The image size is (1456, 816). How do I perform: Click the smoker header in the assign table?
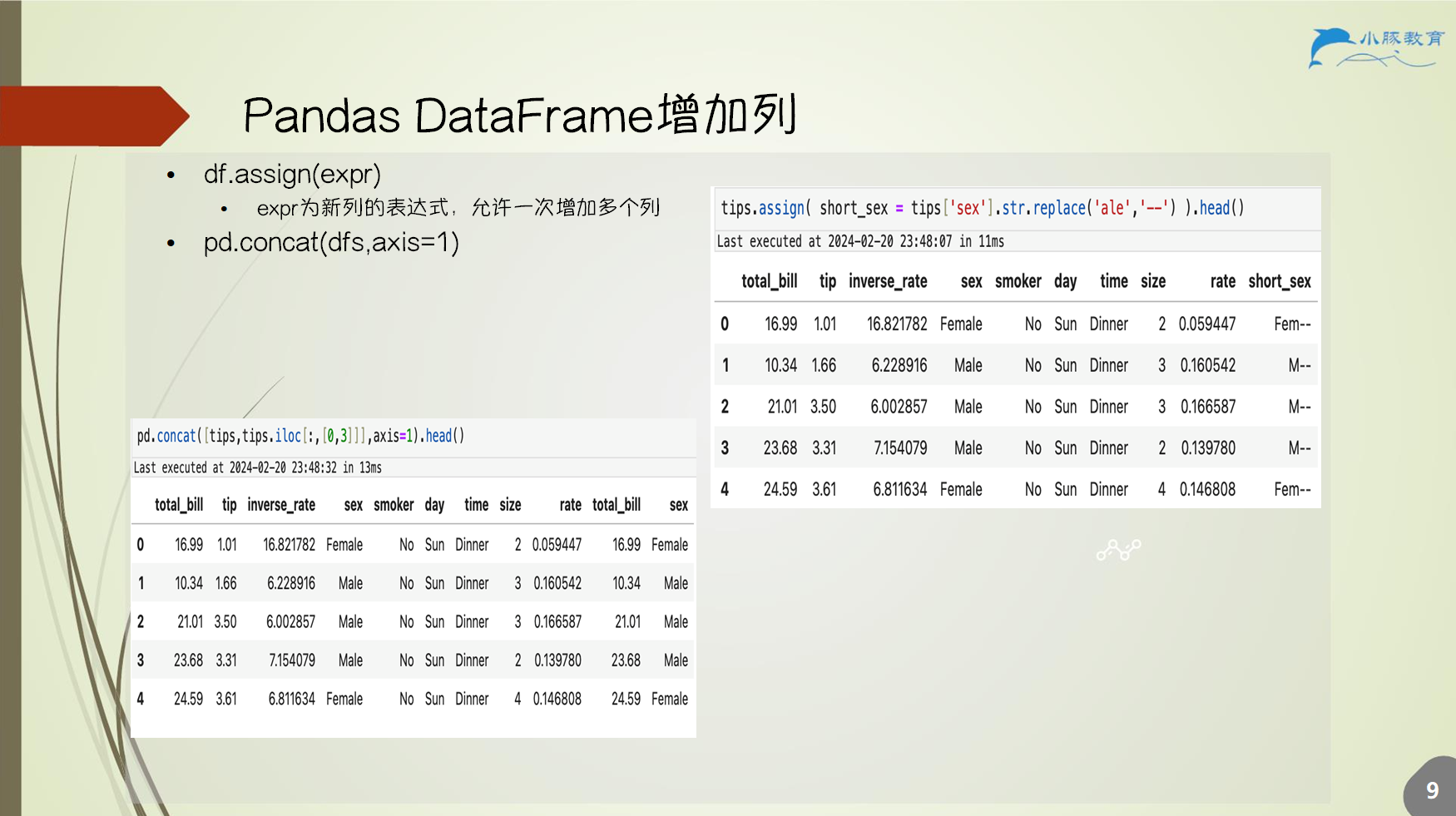point(1018,281)
